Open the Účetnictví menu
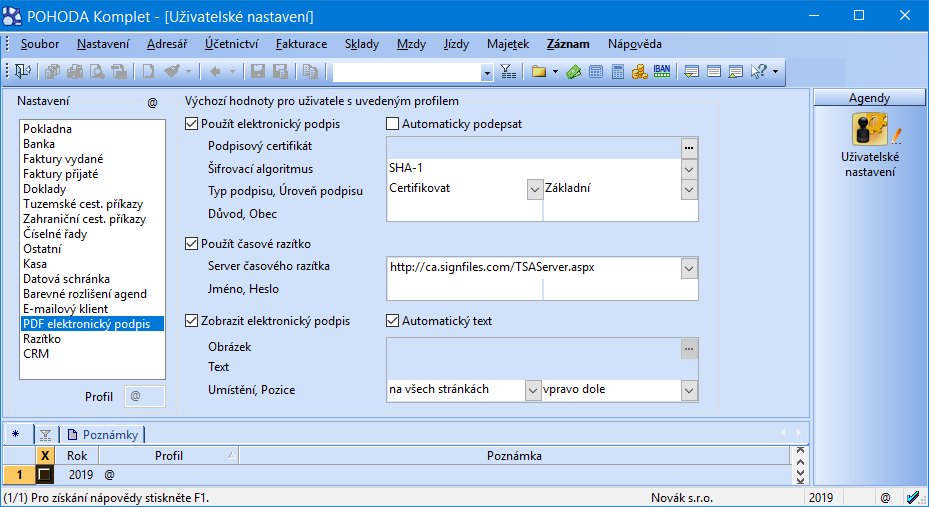Viewport: 929px width, 507px height. (x=232, y=44)
